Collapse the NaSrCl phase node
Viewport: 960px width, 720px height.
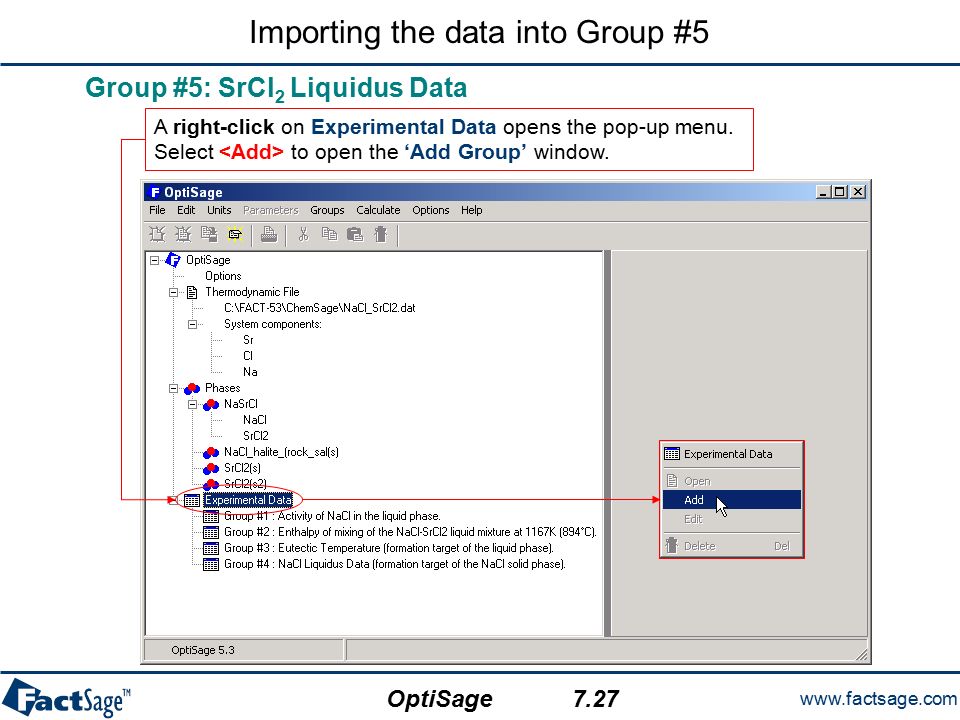[192, 405]
